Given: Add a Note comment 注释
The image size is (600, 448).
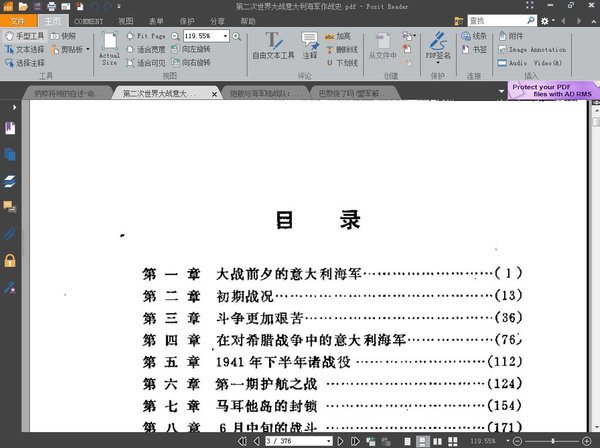Looking at the screenshot, I should point(310,46).
